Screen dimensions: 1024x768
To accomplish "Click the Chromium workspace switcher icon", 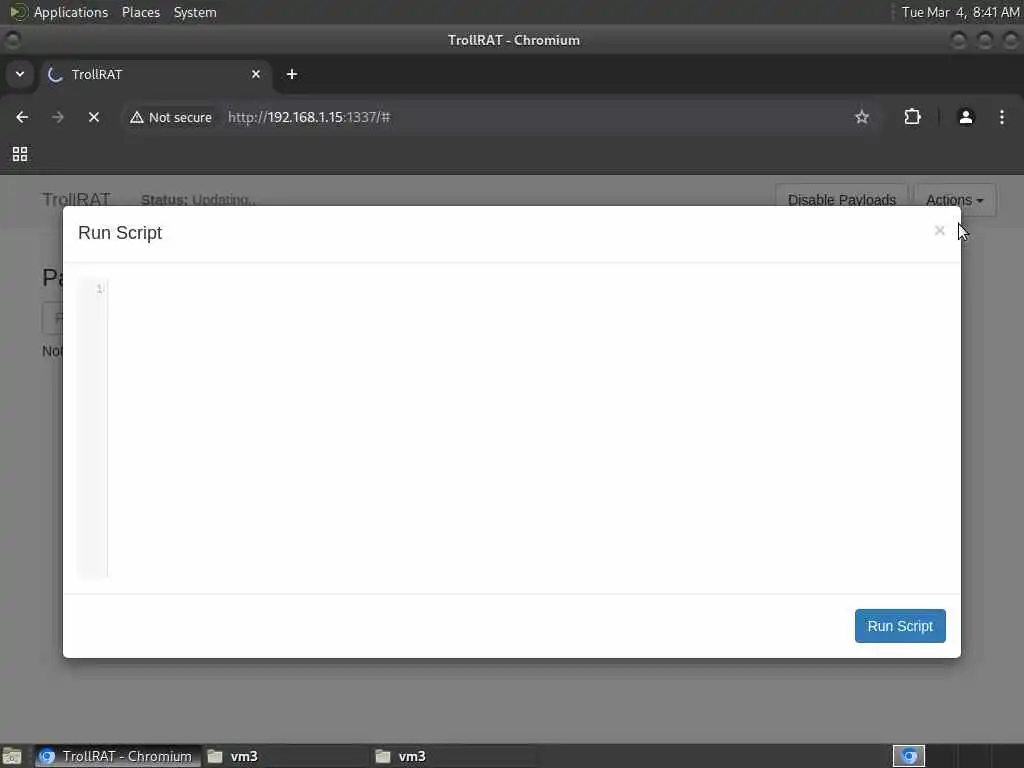I will pos(908,756).
